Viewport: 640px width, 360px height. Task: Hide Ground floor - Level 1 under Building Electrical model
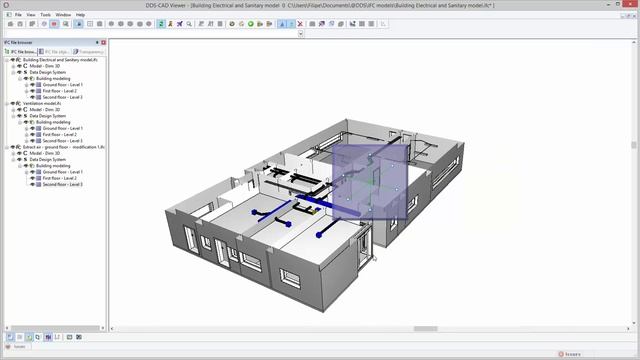click(x=33, y=84)
